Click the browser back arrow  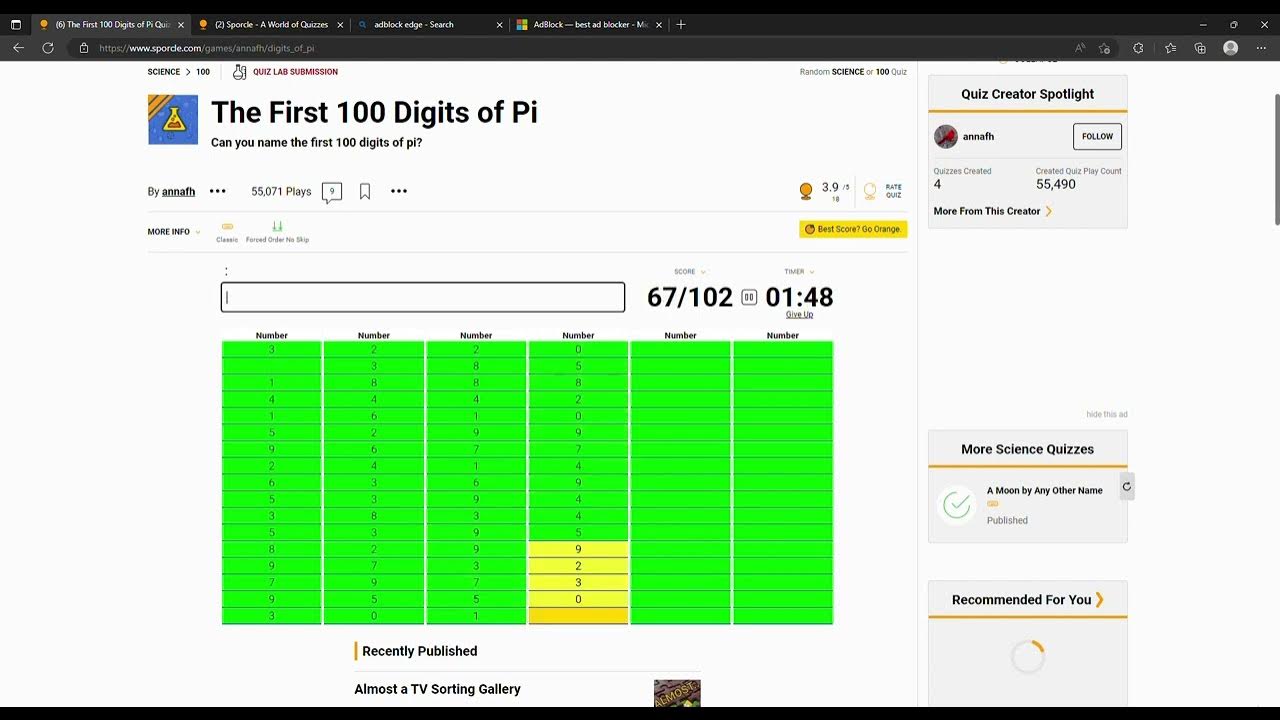[18, 48]
